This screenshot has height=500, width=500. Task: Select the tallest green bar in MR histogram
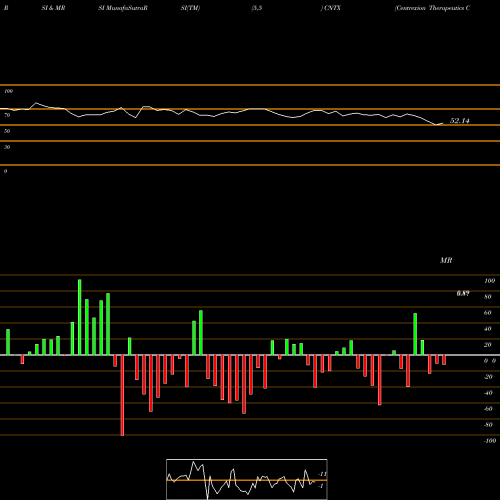79,317
